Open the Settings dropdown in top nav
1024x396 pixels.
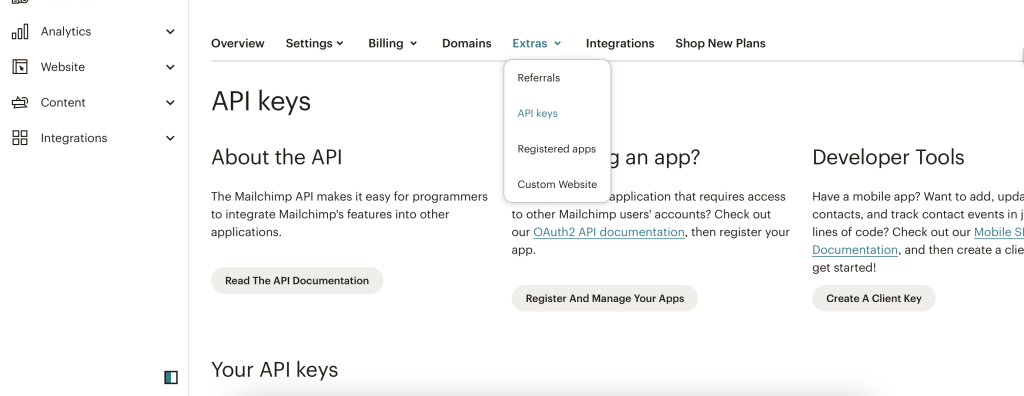point(315,43)
